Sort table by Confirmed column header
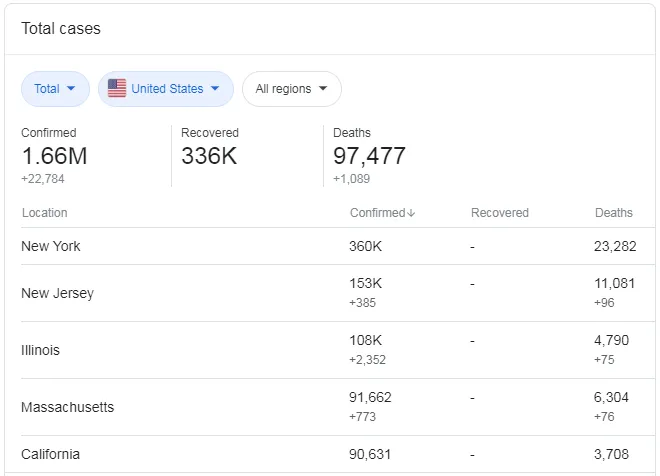 pyautogui.click(x=377, y=213)
